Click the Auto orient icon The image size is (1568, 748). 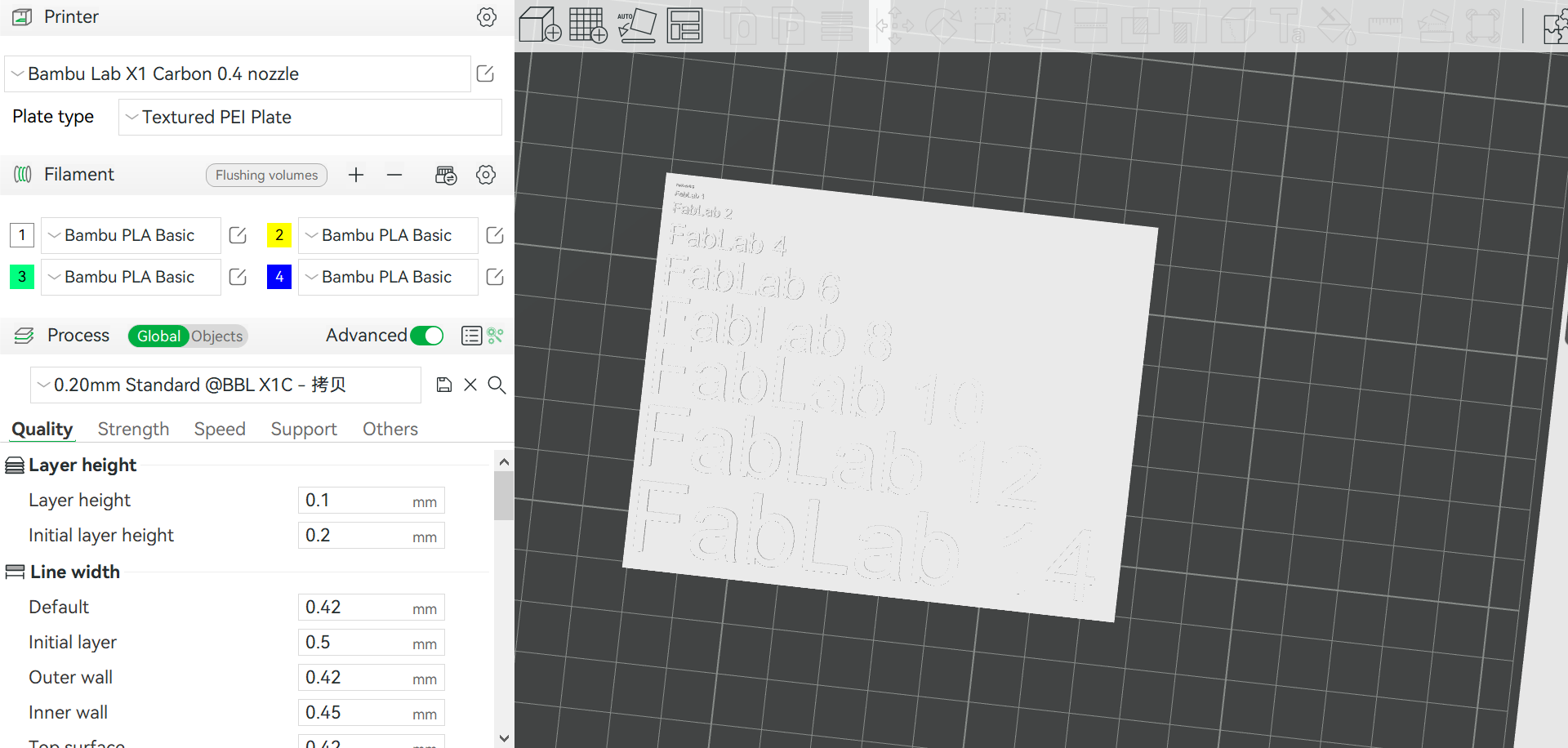click(637, 25)
